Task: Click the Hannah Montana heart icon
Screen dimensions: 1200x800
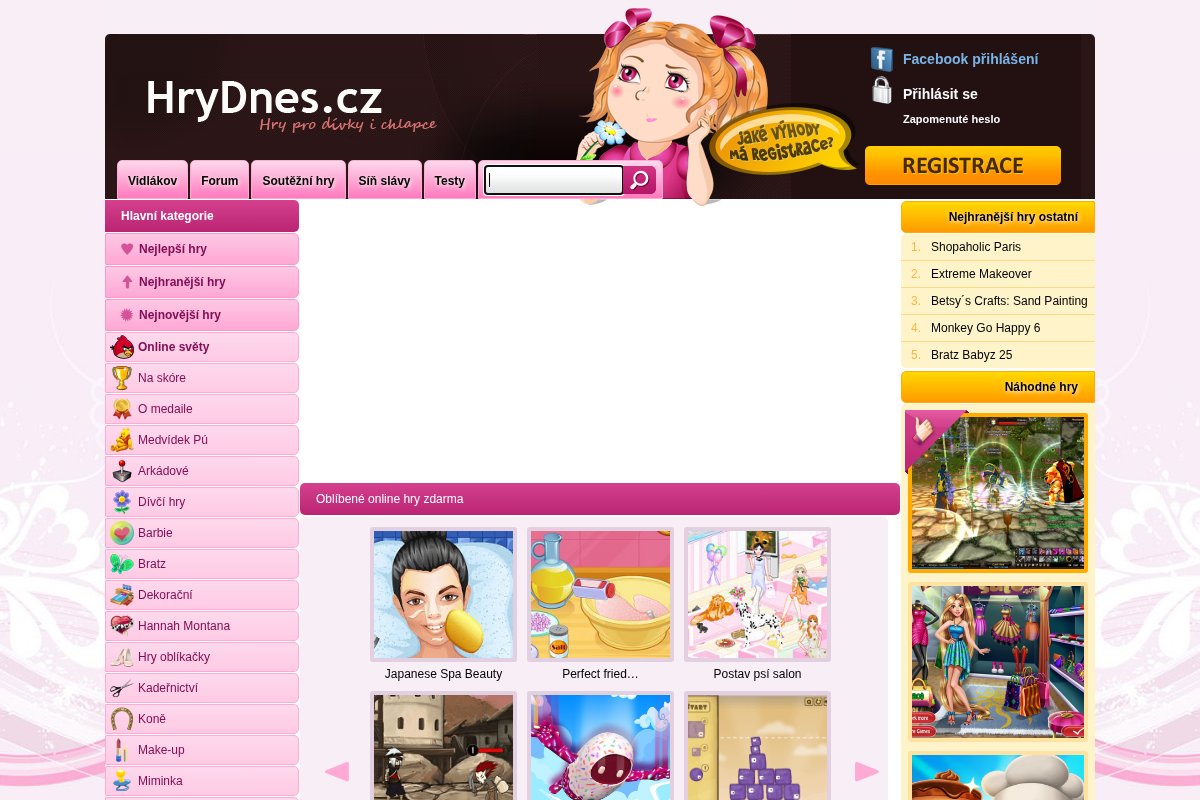Action: (122, 626)
